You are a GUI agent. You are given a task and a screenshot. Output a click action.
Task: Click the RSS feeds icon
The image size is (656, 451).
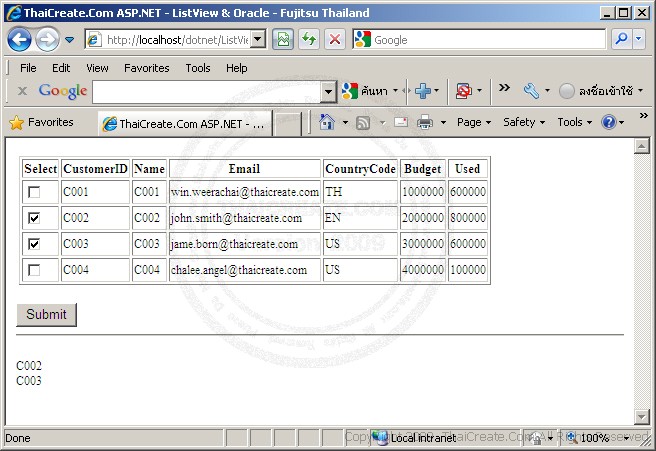pos(363,122)
